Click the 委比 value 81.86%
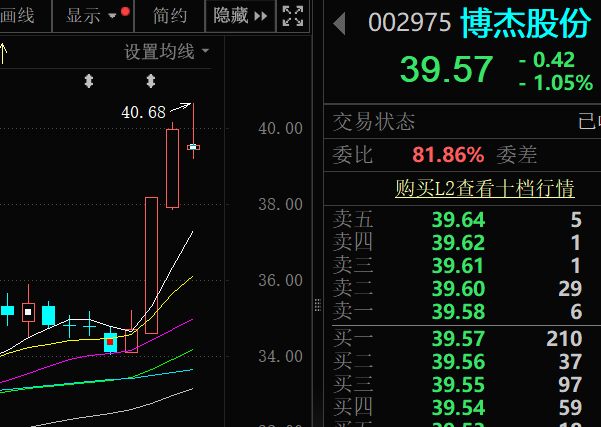This screenshot has width=601, height=427. point(448,155)
